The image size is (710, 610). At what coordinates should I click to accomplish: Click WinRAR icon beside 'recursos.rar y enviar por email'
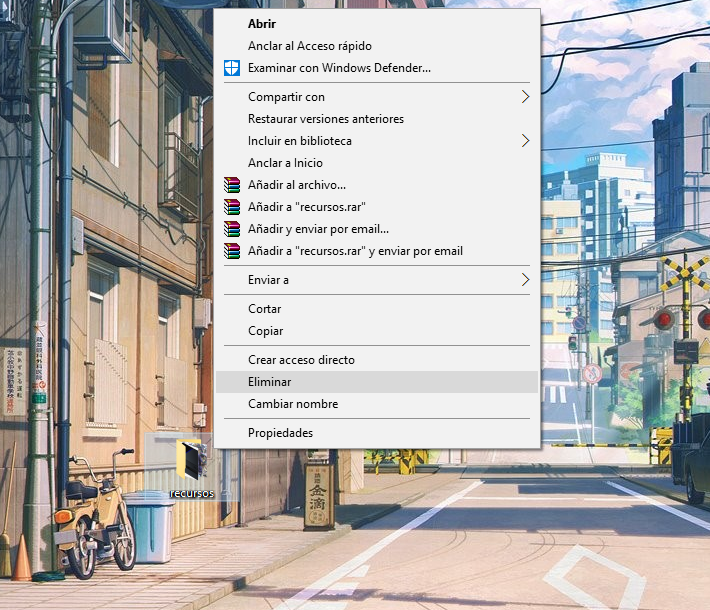click(232, 251)
